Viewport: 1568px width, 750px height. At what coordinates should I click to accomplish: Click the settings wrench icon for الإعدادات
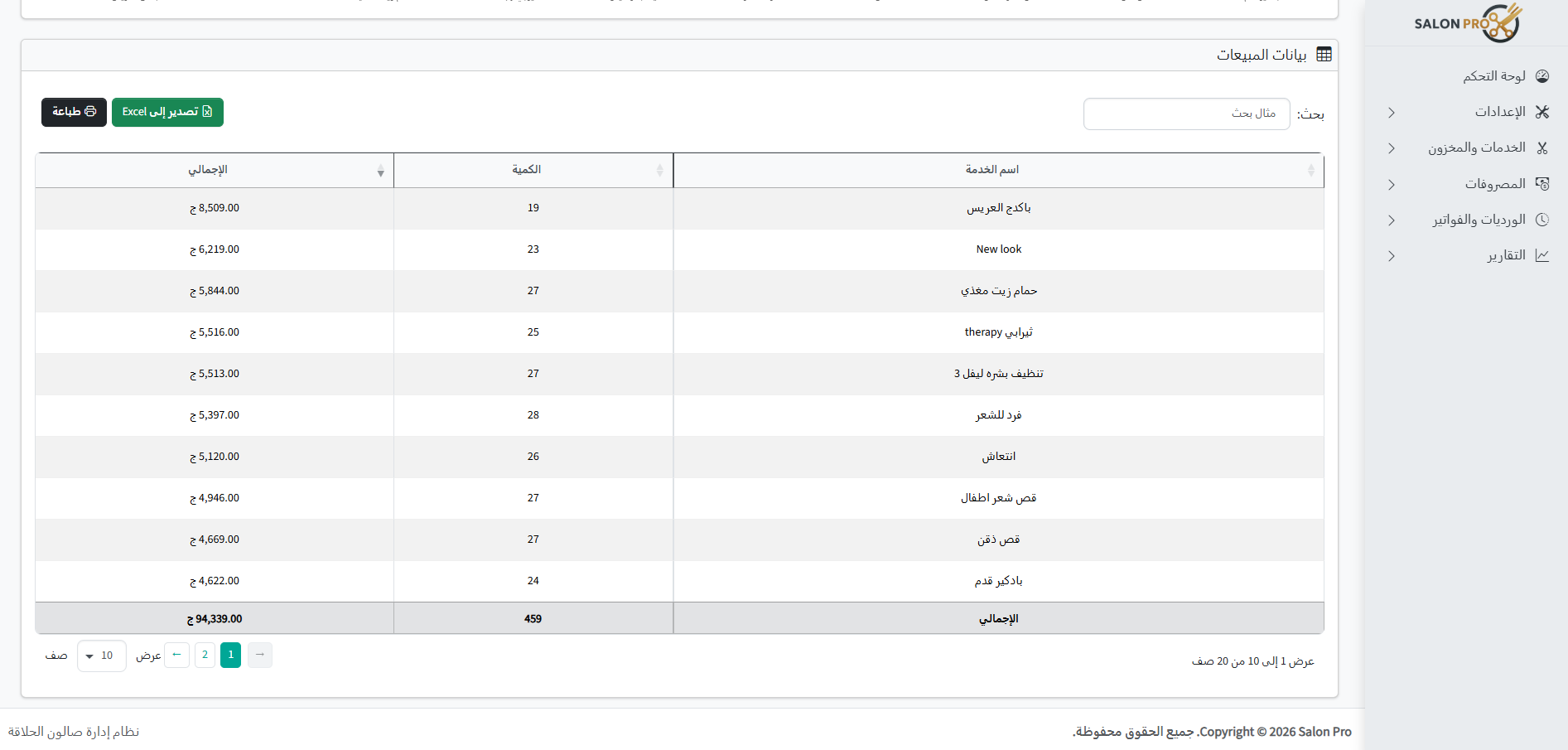click(x=1542, y=112)
